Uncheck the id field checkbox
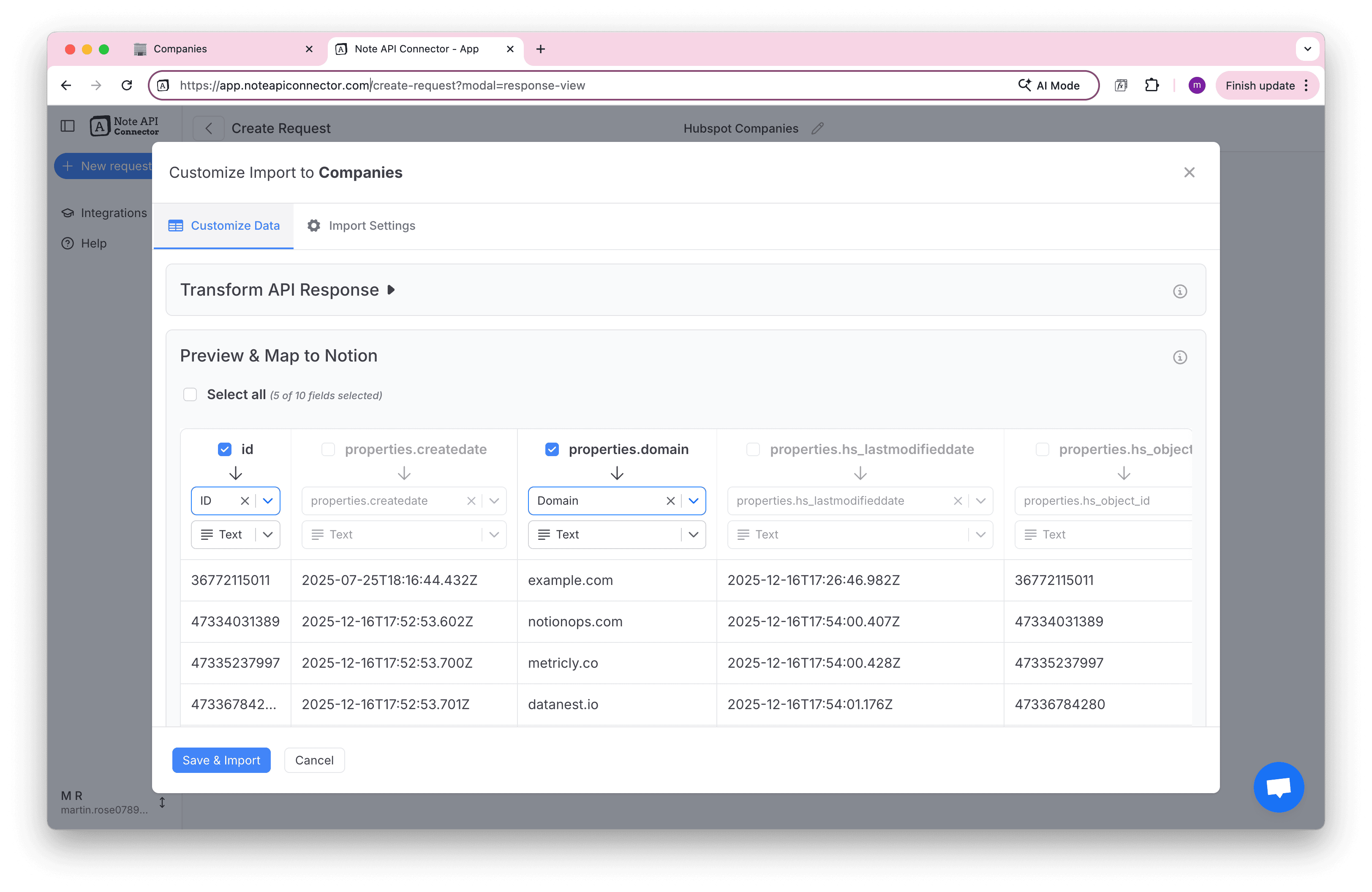 point(224,449)
